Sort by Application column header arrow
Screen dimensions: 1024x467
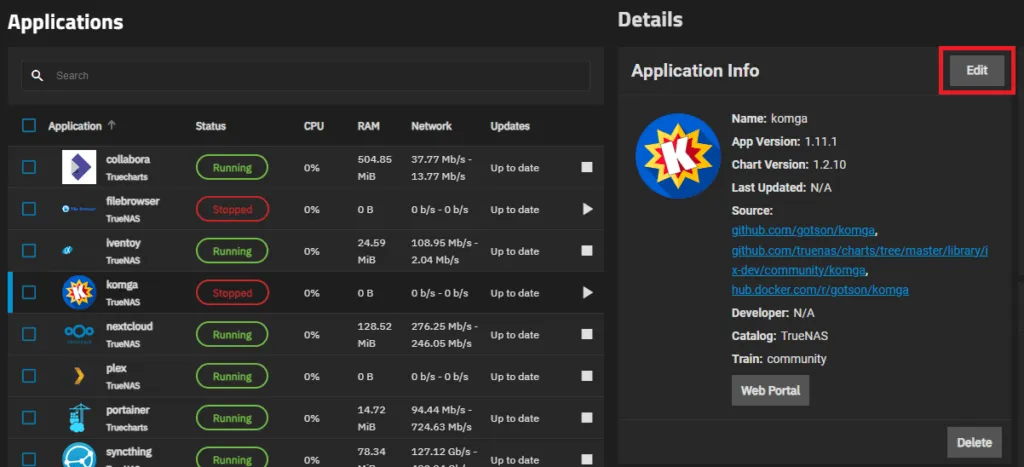111,126
